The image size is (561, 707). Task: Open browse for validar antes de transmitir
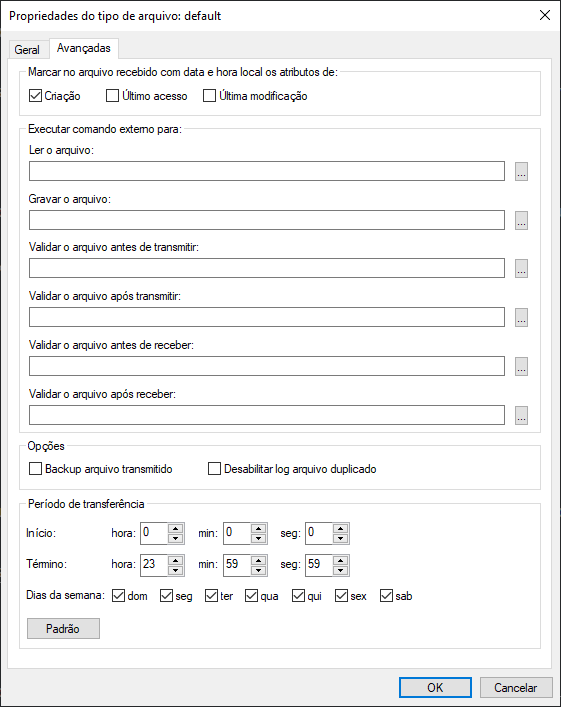coord(521,268)
